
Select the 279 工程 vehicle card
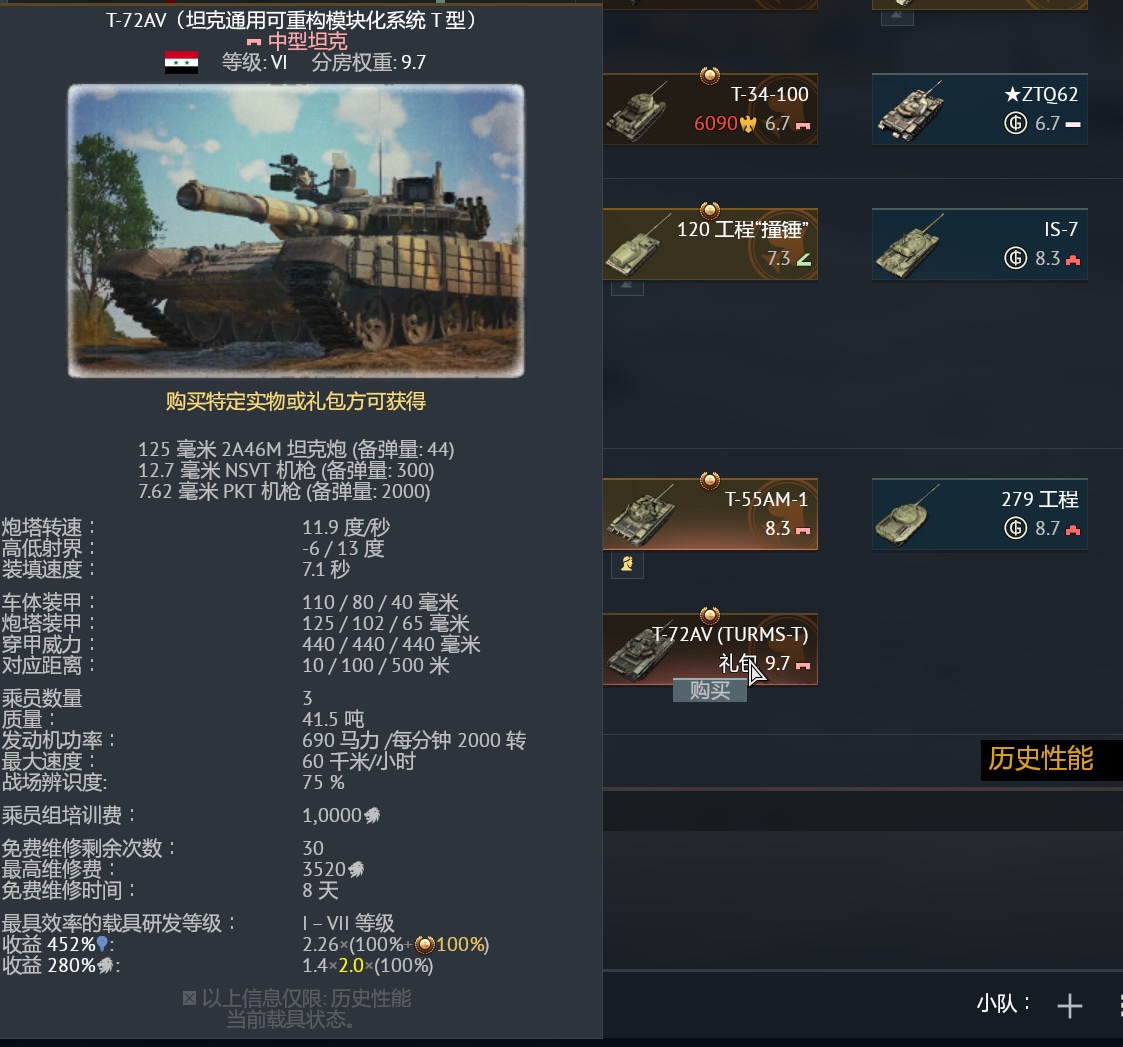pos(980,514)
